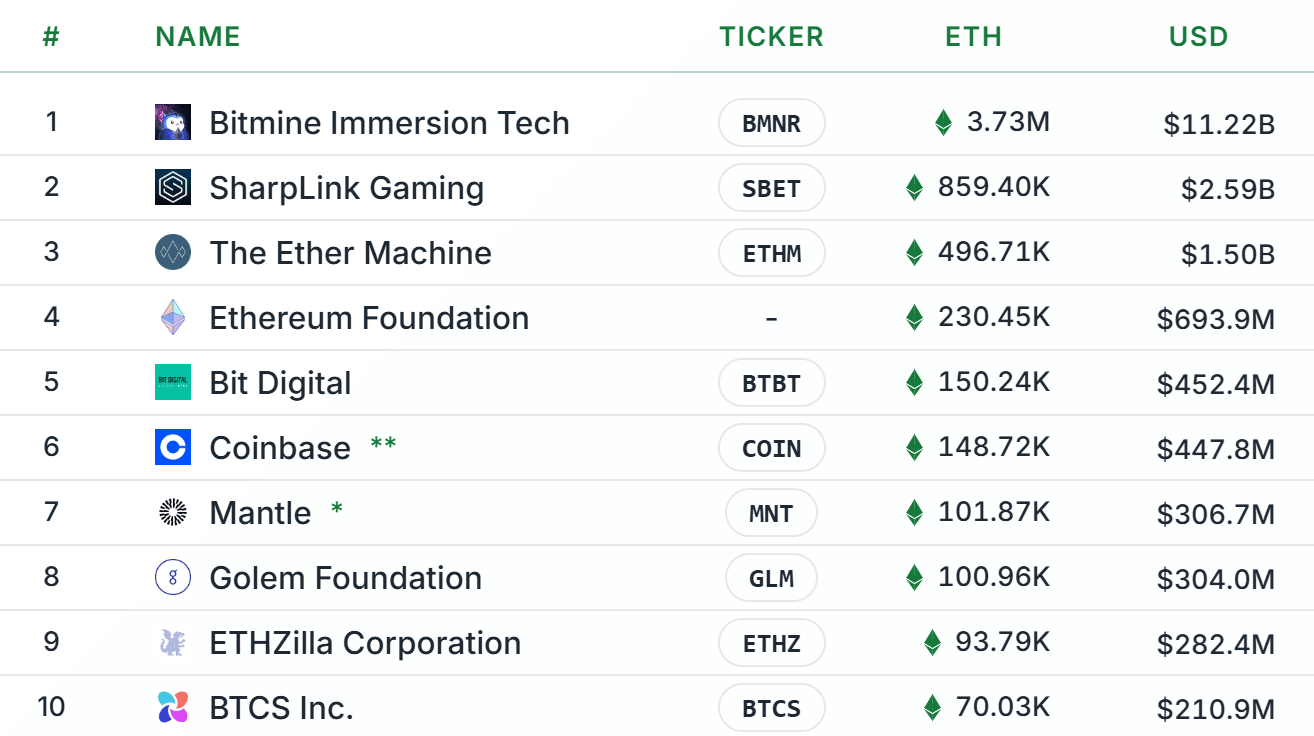Viewport: 1314px width, 736px height.
Task: Select the SharpLink Gaming hexagon logo
Action: (x=172, y=187)
